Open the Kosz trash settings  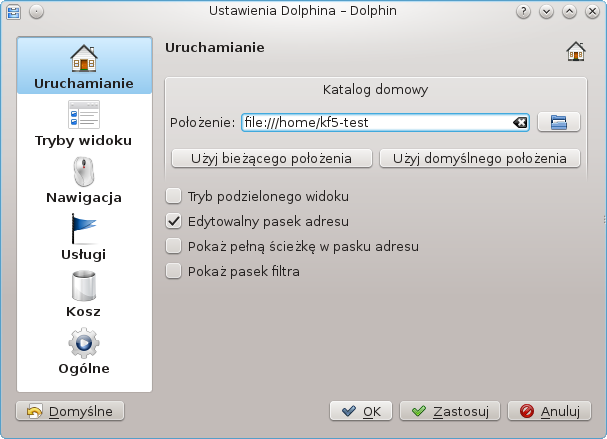pyautogui.click(x=84, y=288)
